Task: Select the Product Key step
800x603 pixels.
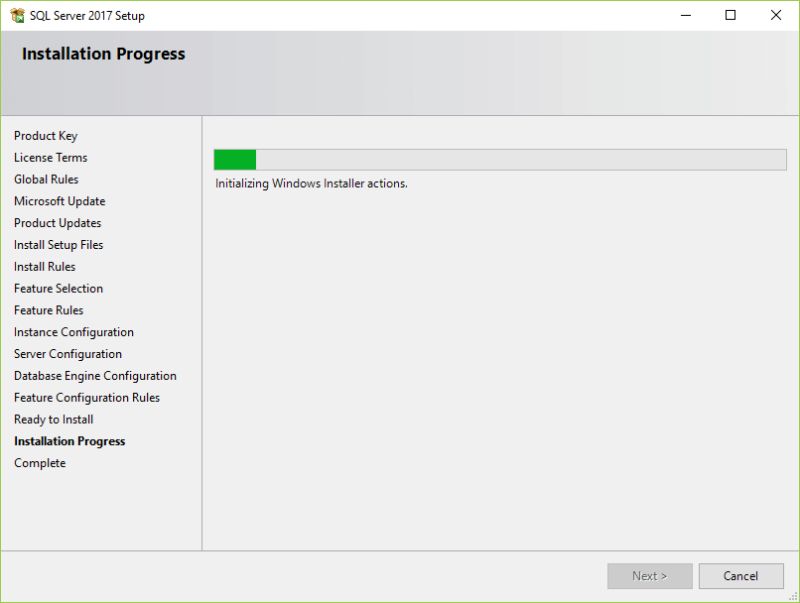Action: pyautogui.click(x=45, y=135)
